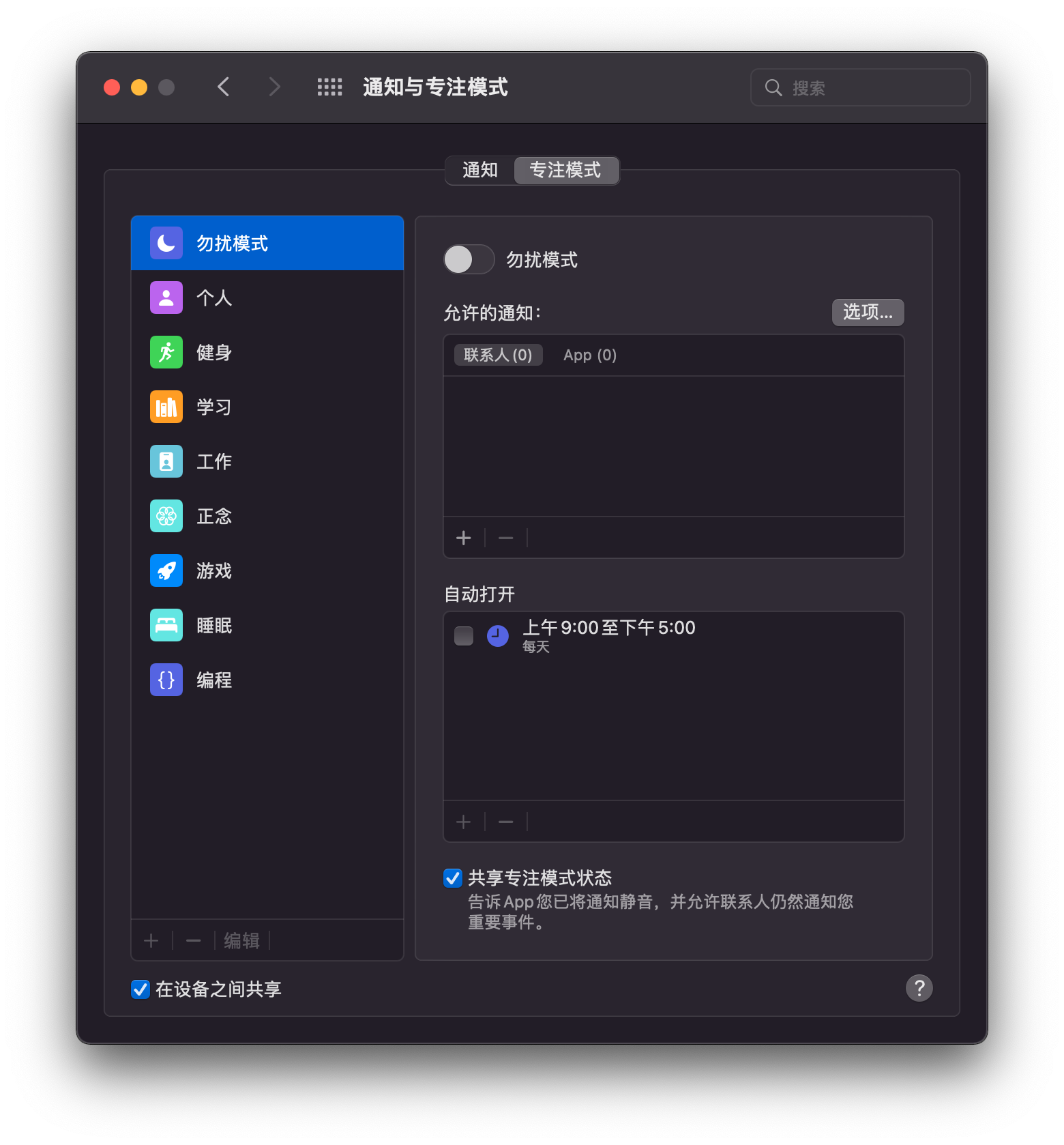
Task: Disable 在设备之间共享 checkbox
Action: point(141,989)
